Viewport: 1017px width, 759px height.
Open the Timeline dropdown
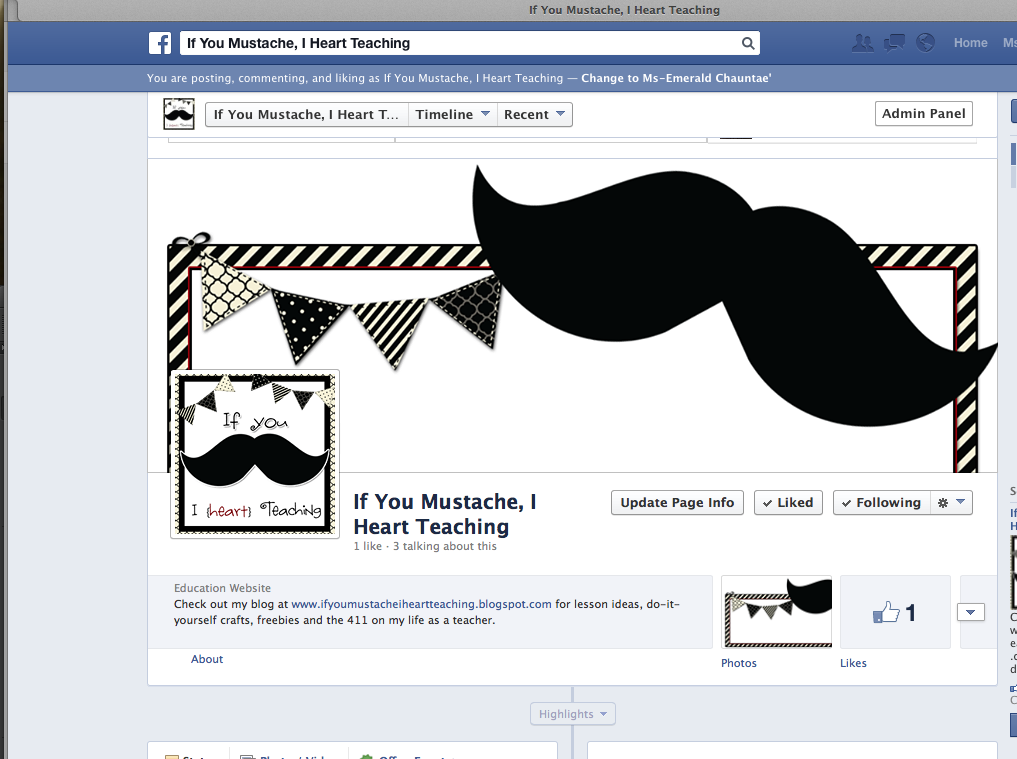click(452, 114)
